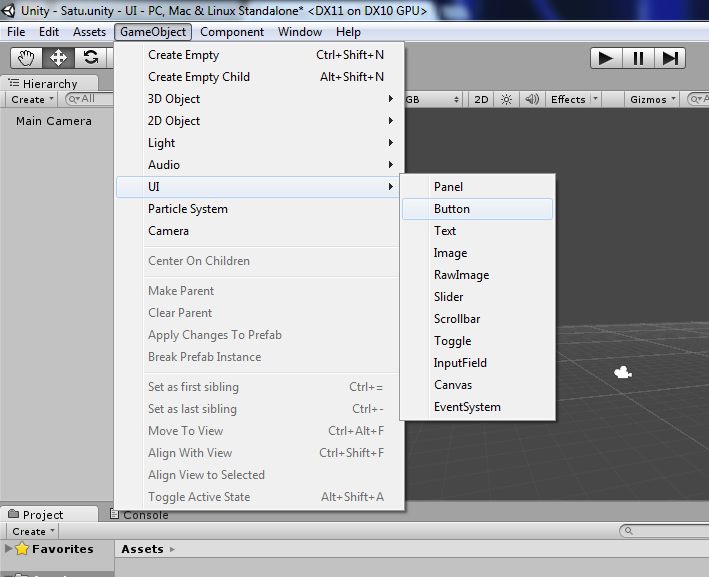Select the Hand tool

point(26,58)
